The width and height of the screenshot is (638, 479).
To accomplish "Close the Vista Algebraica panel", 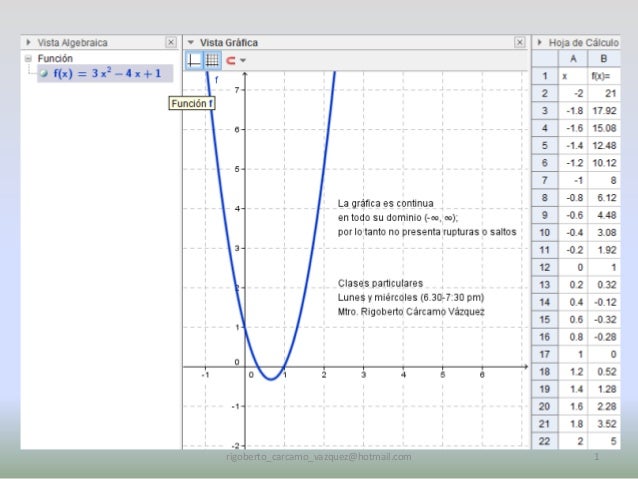I will pos(170,43).
